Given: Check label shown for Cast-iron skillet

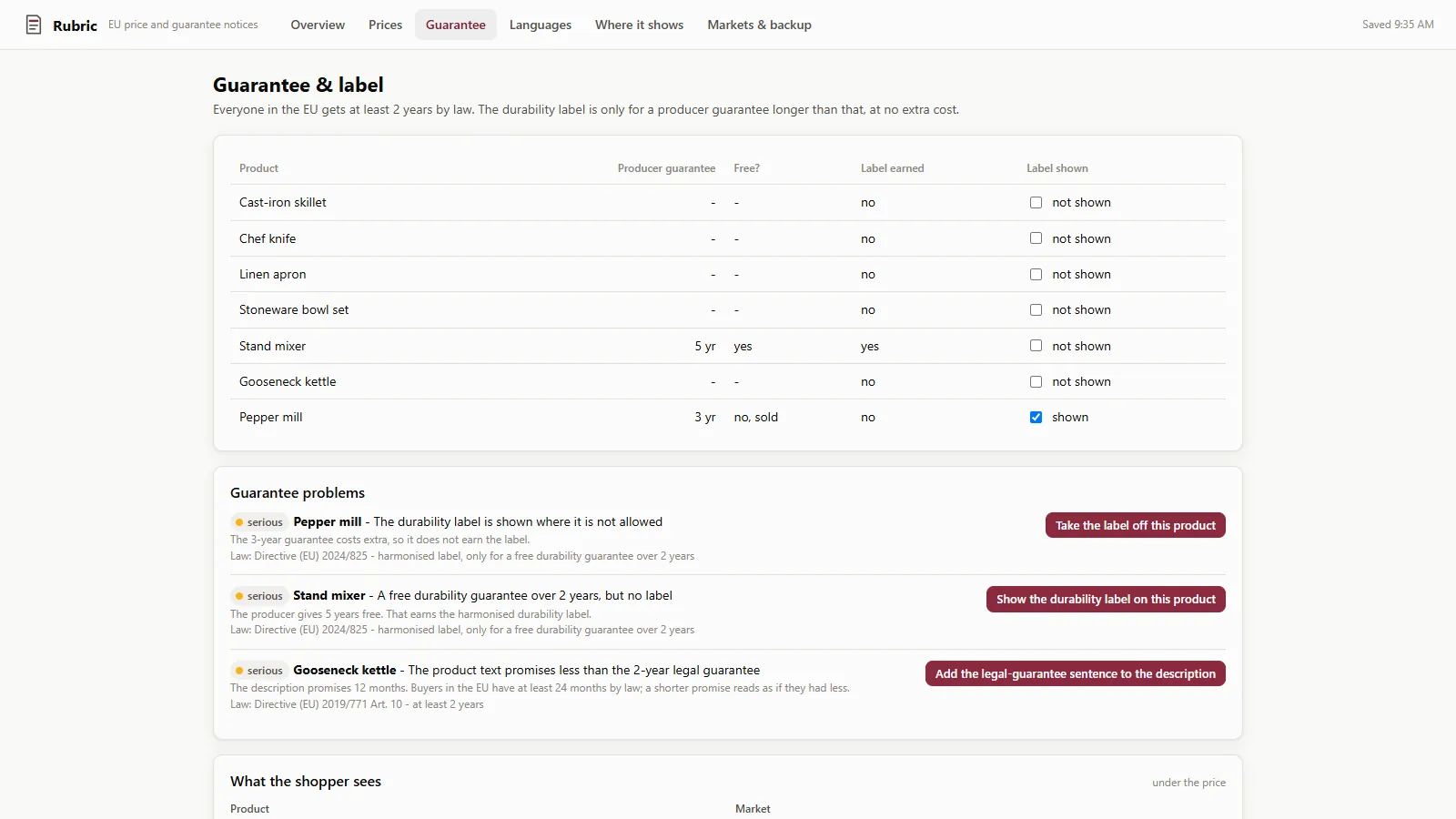Looking at the screenshot, I should point(1036,203).
